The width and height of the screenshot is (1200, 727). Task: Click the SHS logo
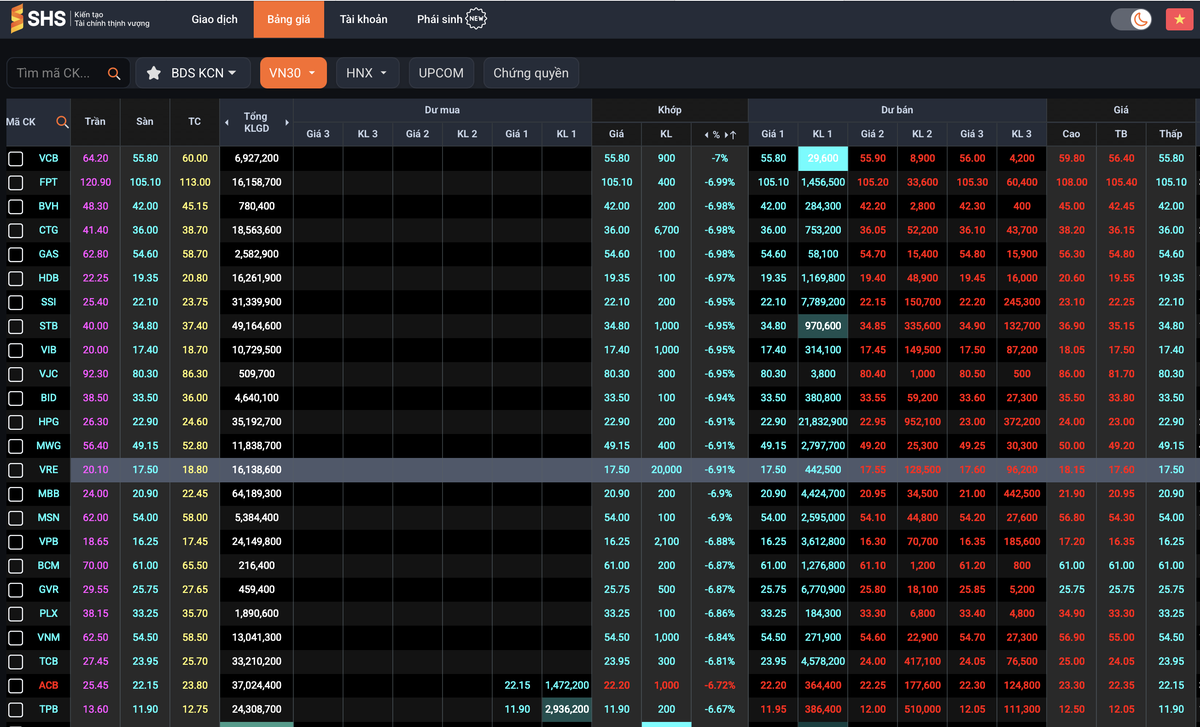[x=40, y=19]
